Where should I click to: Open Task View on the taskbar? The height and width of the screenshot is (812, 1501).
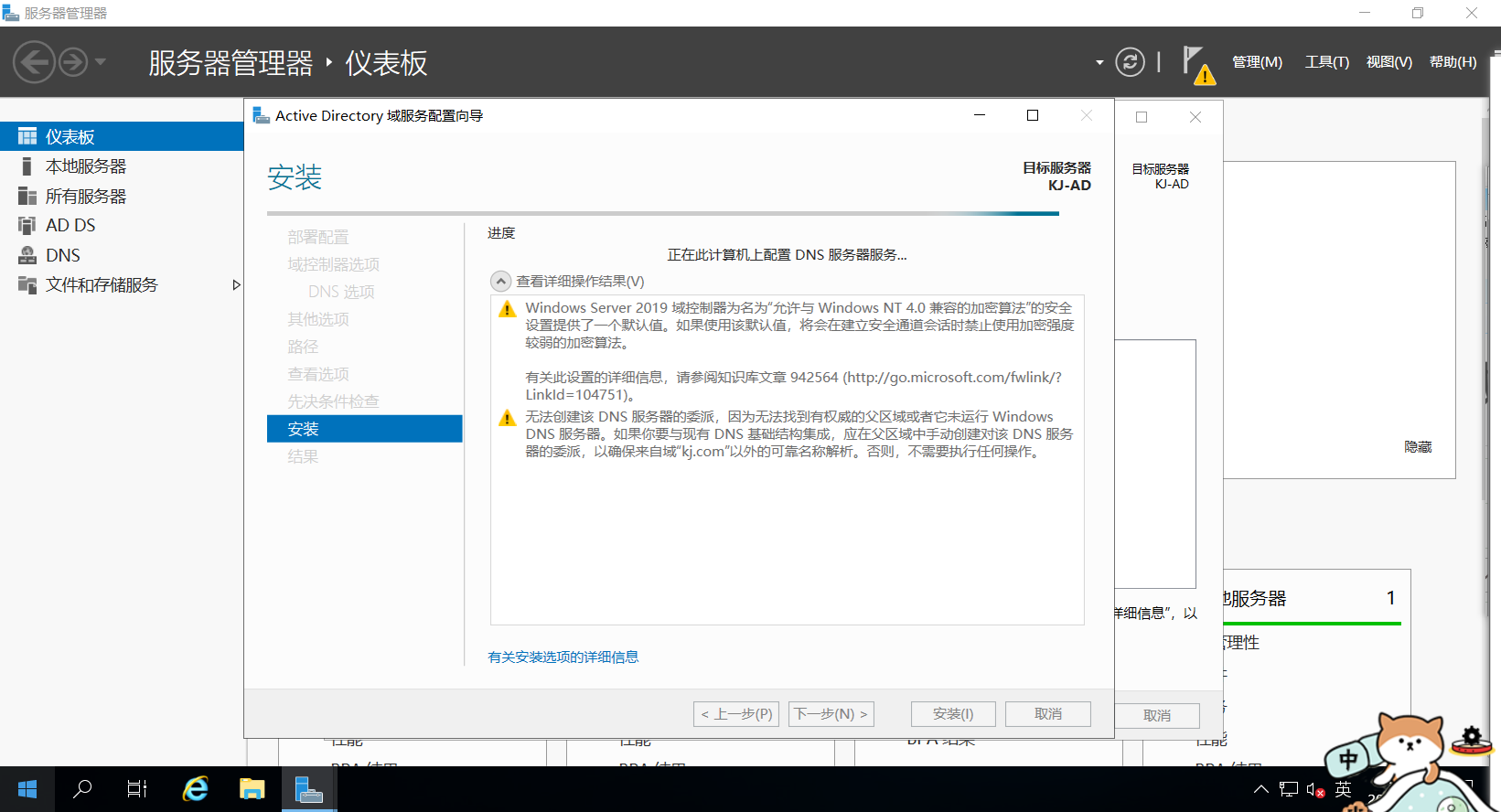tap(137, 789)
